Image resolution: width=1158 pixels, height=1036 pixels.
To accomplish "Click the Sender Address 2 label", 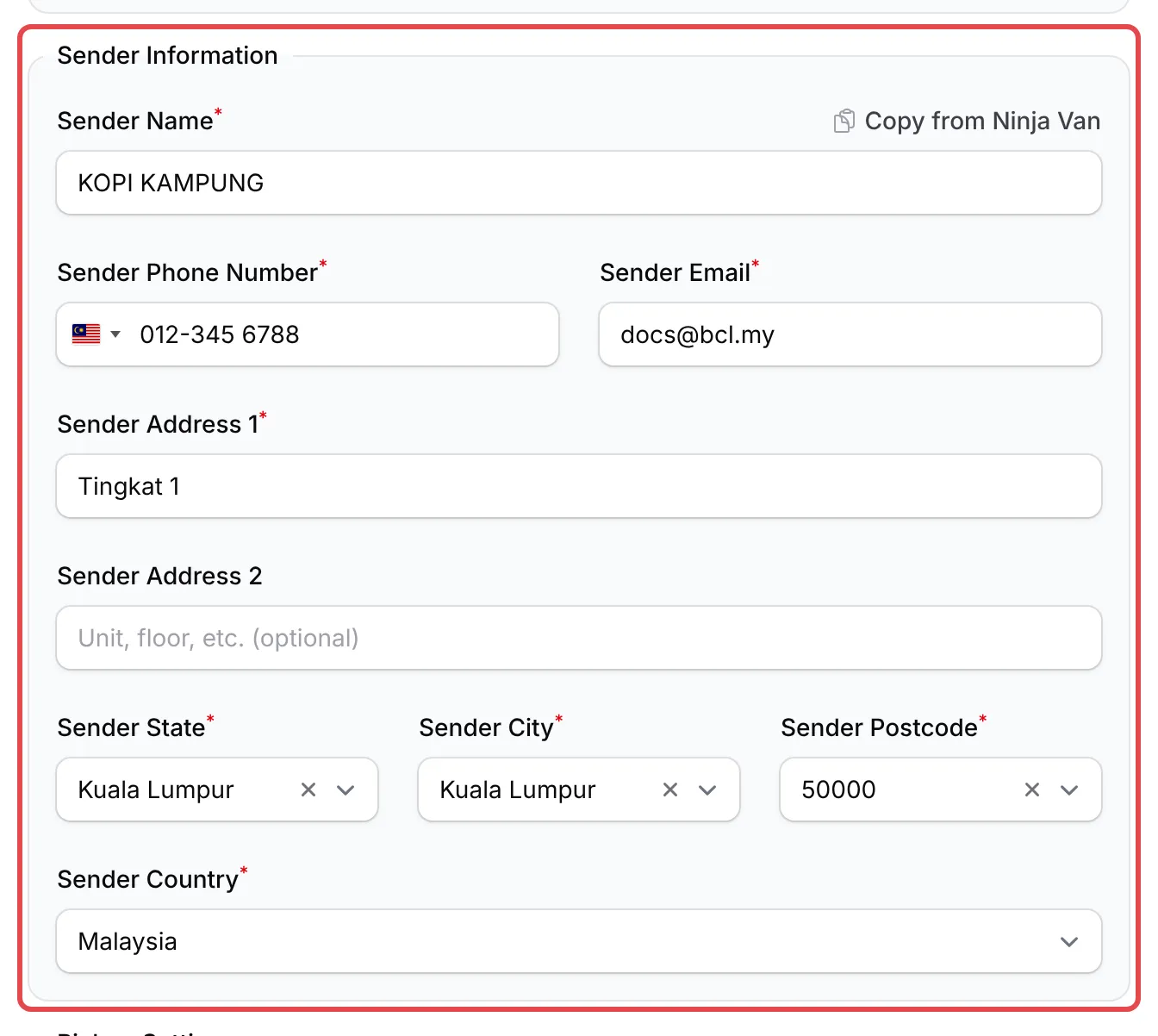I will pyautogui.click(x=159, y=576).
